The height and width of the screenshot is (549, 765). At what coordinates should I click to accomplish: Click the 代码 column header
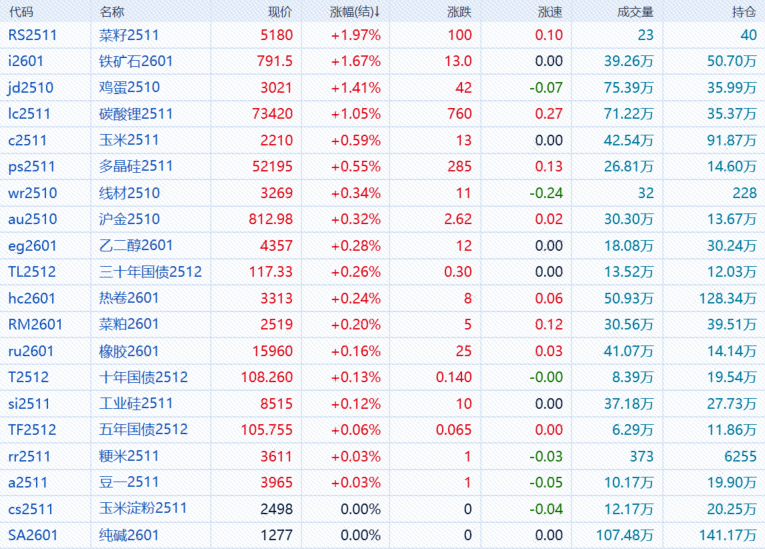[x=21, y=11]
